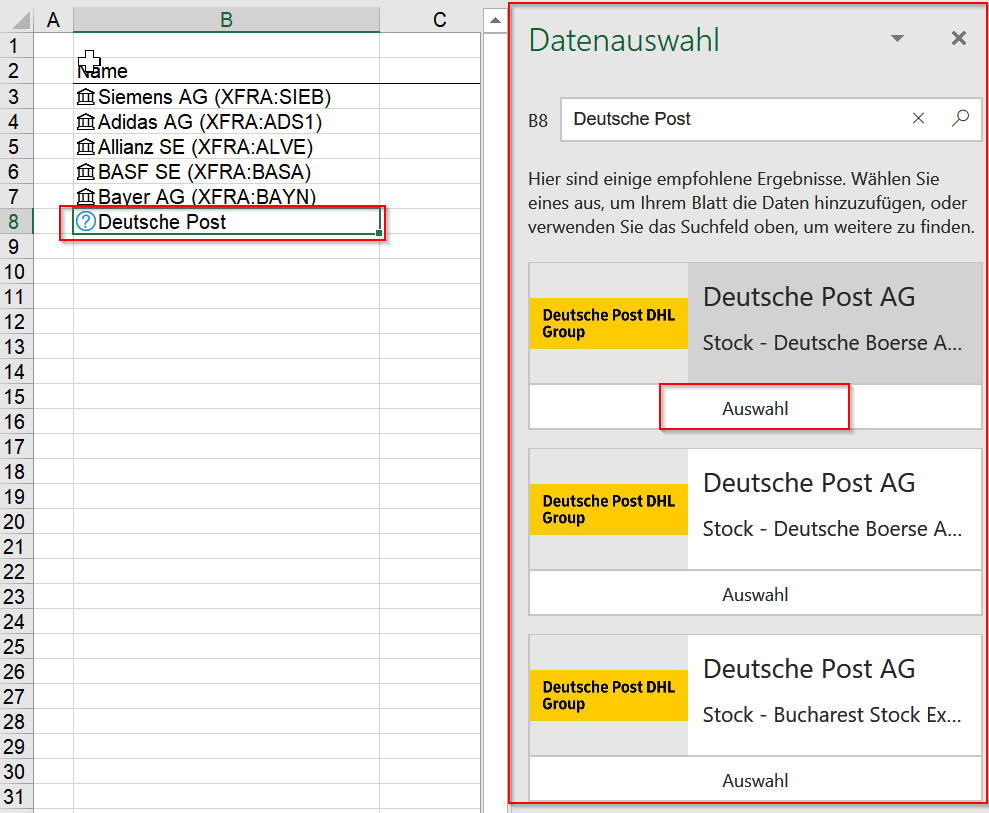Select column B header

coord(226,20)
